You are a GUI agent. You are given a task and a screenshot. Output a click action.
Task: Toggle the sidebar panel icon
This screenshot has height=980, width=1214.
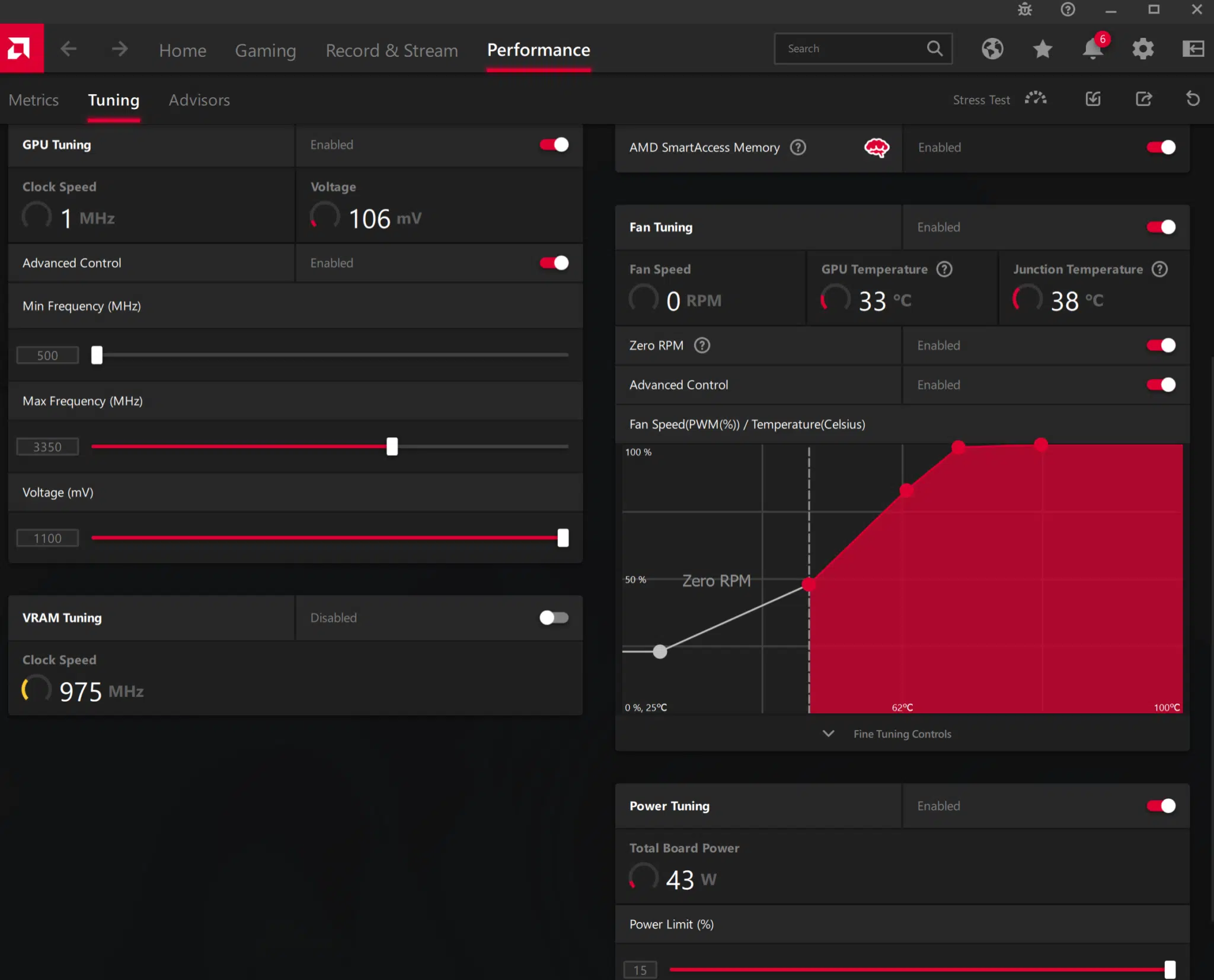[1193, 49]
